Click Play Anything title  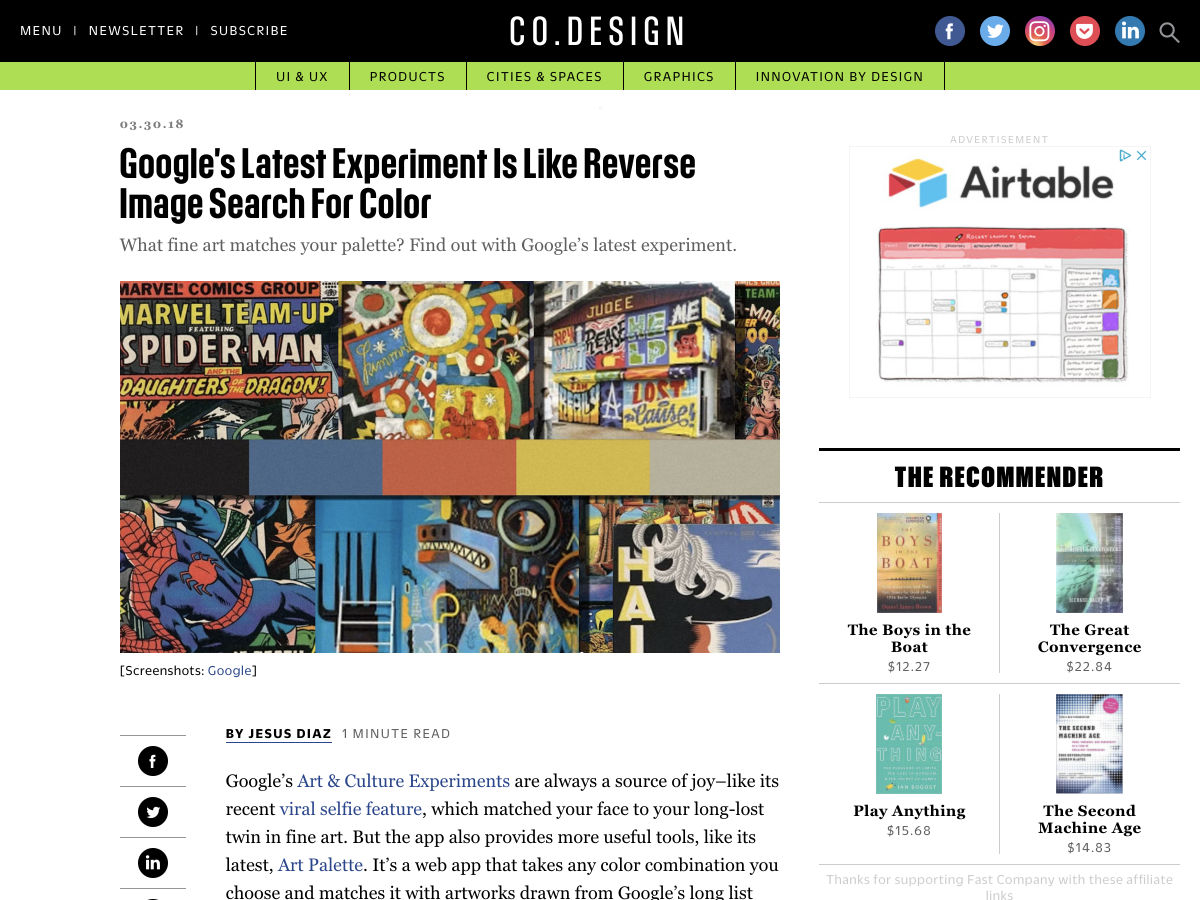click(x=909, y=811)
